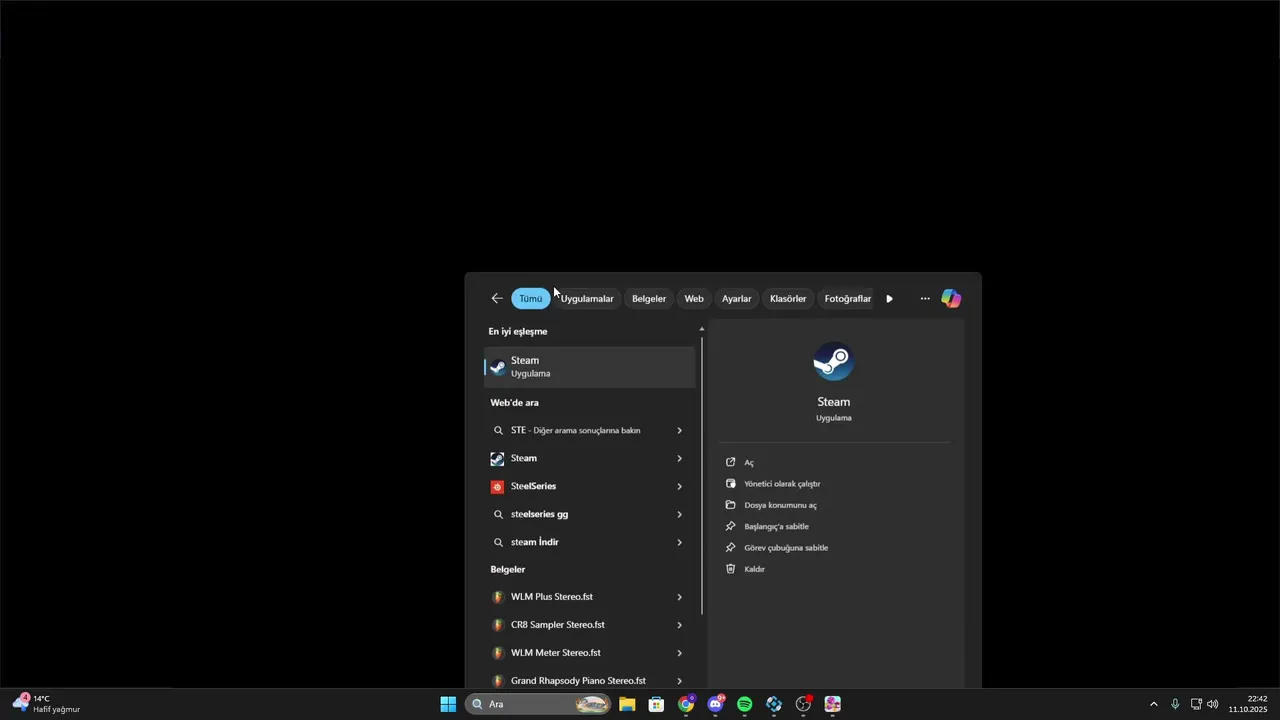1280x720 pixels.
Task: Expand the SteelSeries suggestion arrow
Action: [679, 487]
